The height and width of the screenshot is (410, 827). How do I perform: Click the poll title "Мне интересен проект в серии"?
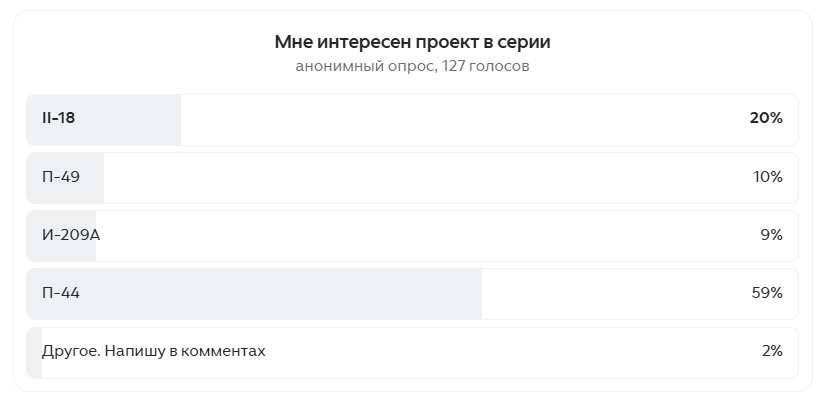(x=412, y=42)
